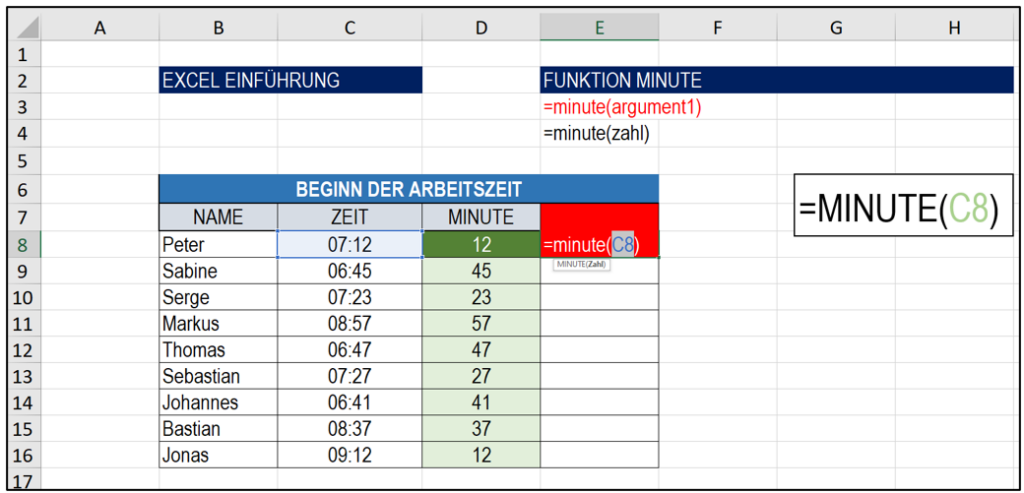Select row 12 header
Image resolution: width=1024 pixels, height=493 pixels.
coord(25,350)
